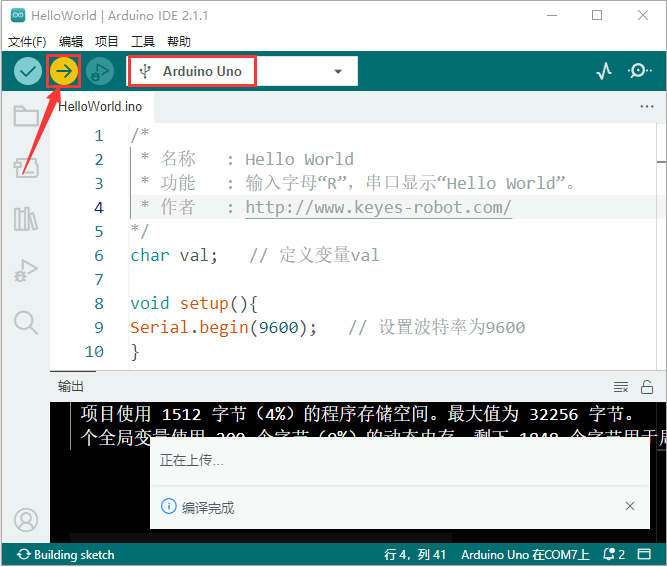Open the 工具 menu

point(143,42)
